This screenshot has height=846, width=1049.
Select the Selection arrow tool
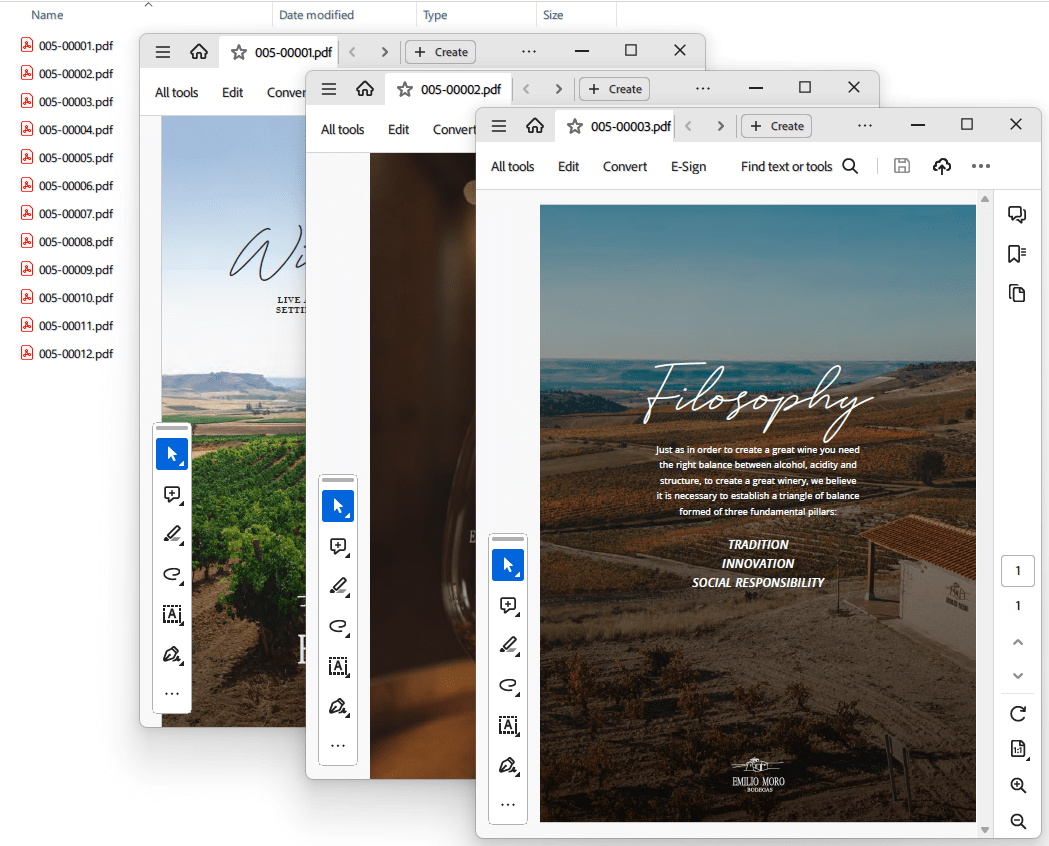508,565
